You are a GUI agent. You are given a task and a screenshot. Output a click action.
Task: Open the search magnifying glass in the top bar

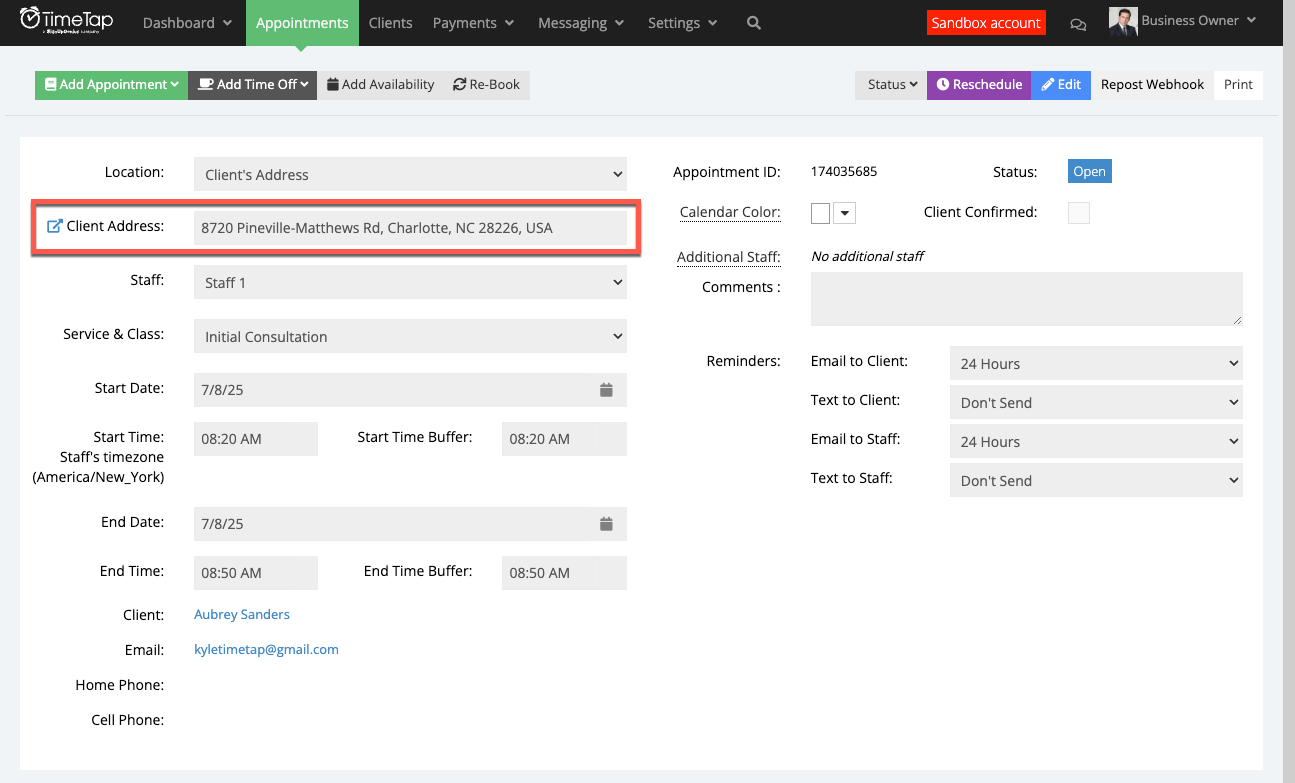point(753,22)
